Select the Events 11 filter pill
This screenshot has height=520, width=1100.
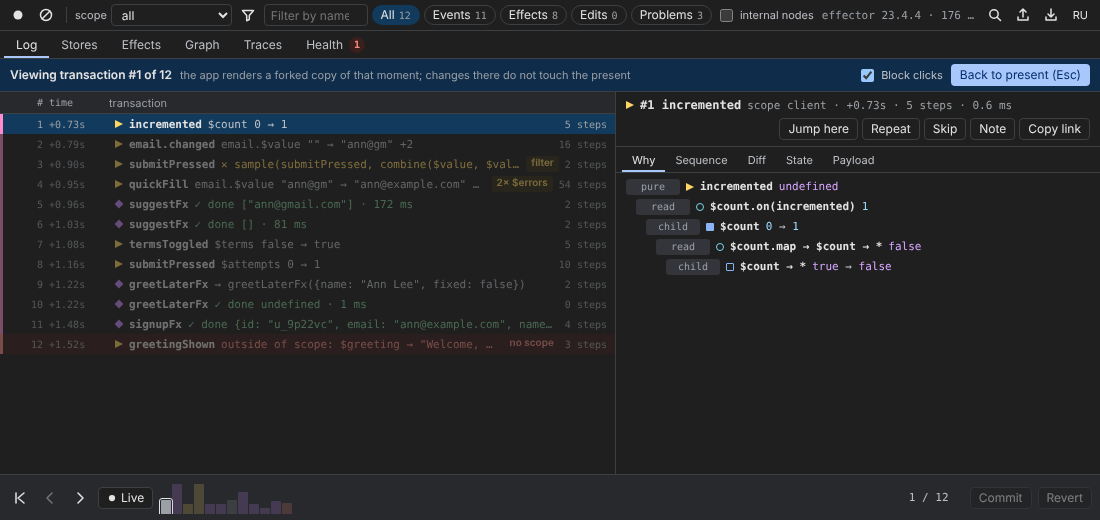tap(460, 15)
